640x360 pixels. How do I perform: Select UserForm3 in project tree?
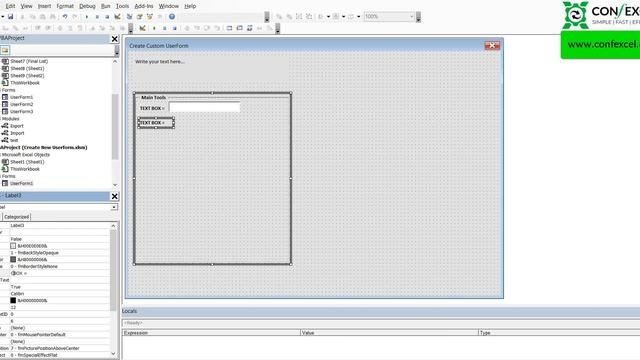(21, 111)
